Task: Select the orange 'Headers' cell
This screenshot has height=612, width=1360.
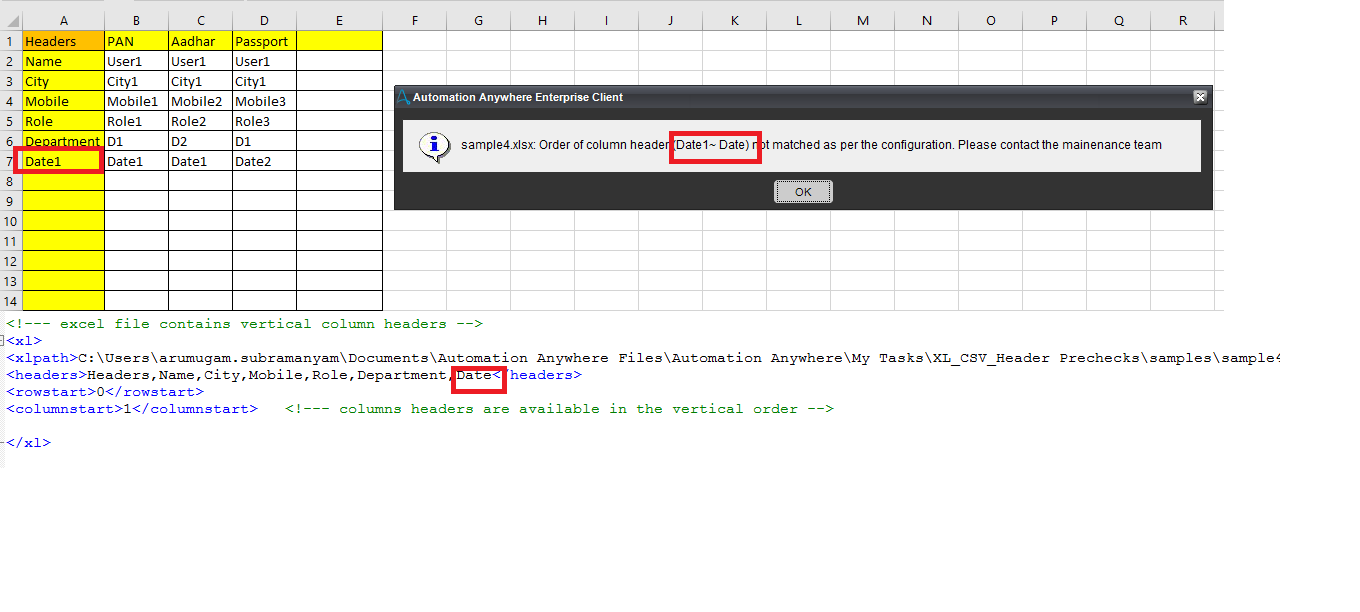Action: (x=63, y=41)
